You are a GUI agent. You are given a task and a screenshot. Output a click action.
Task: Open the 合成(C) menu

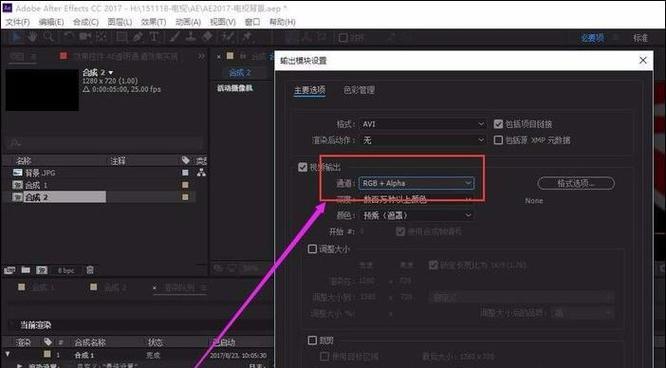tap(86, 22)
